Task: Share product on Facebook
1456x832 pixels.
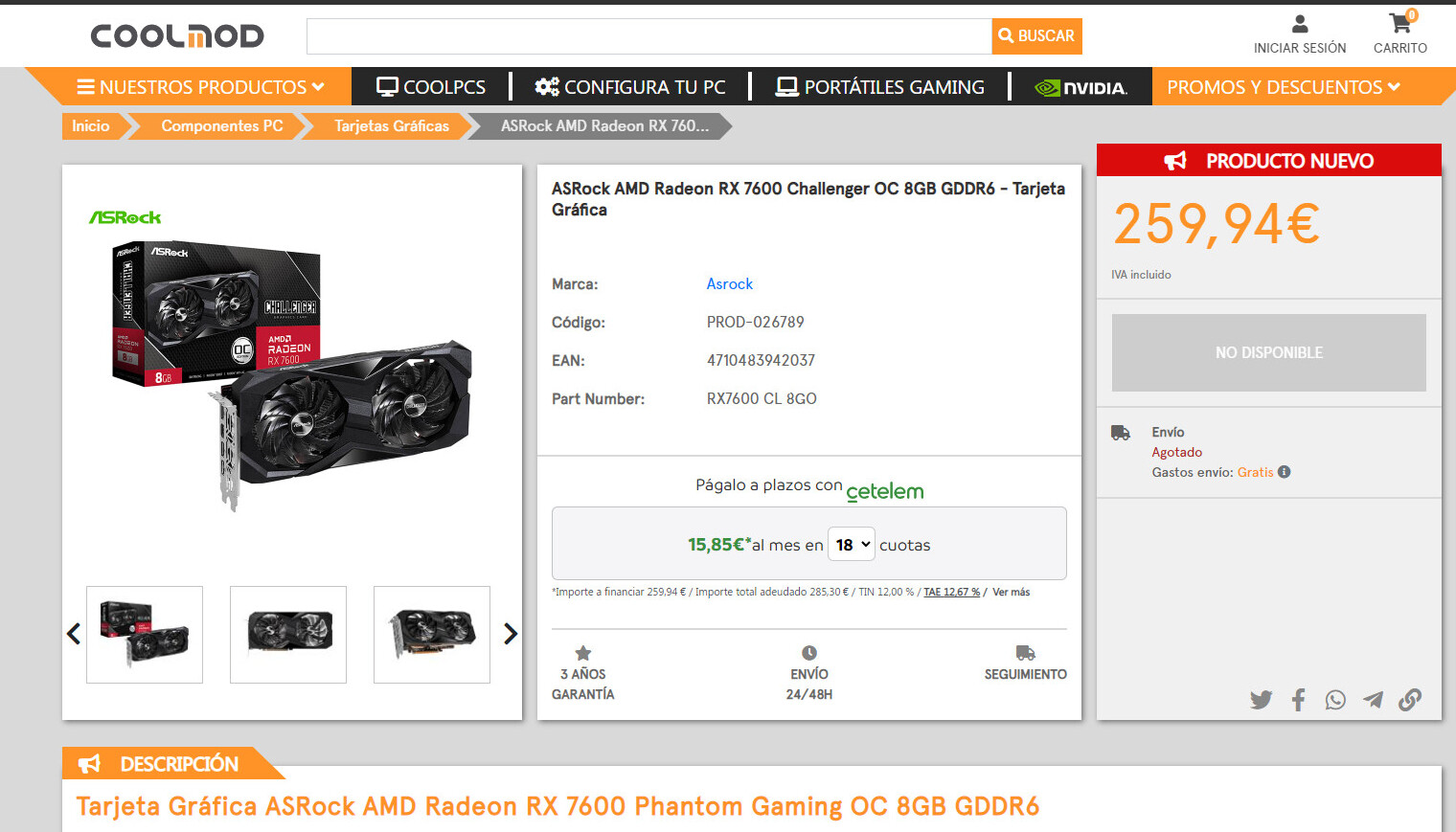Action: click(1298, 700)
